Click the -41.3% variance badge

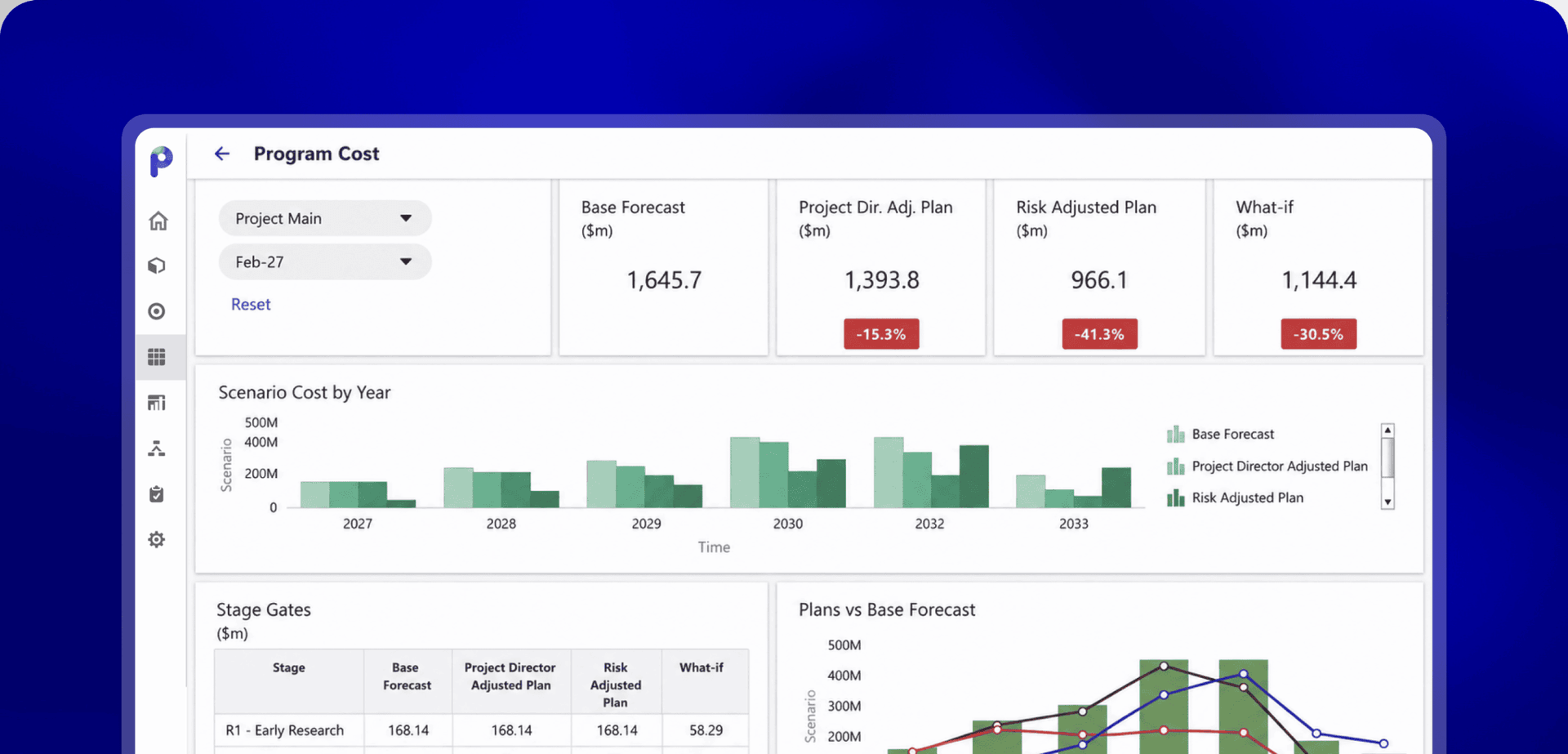[1099, 334]
